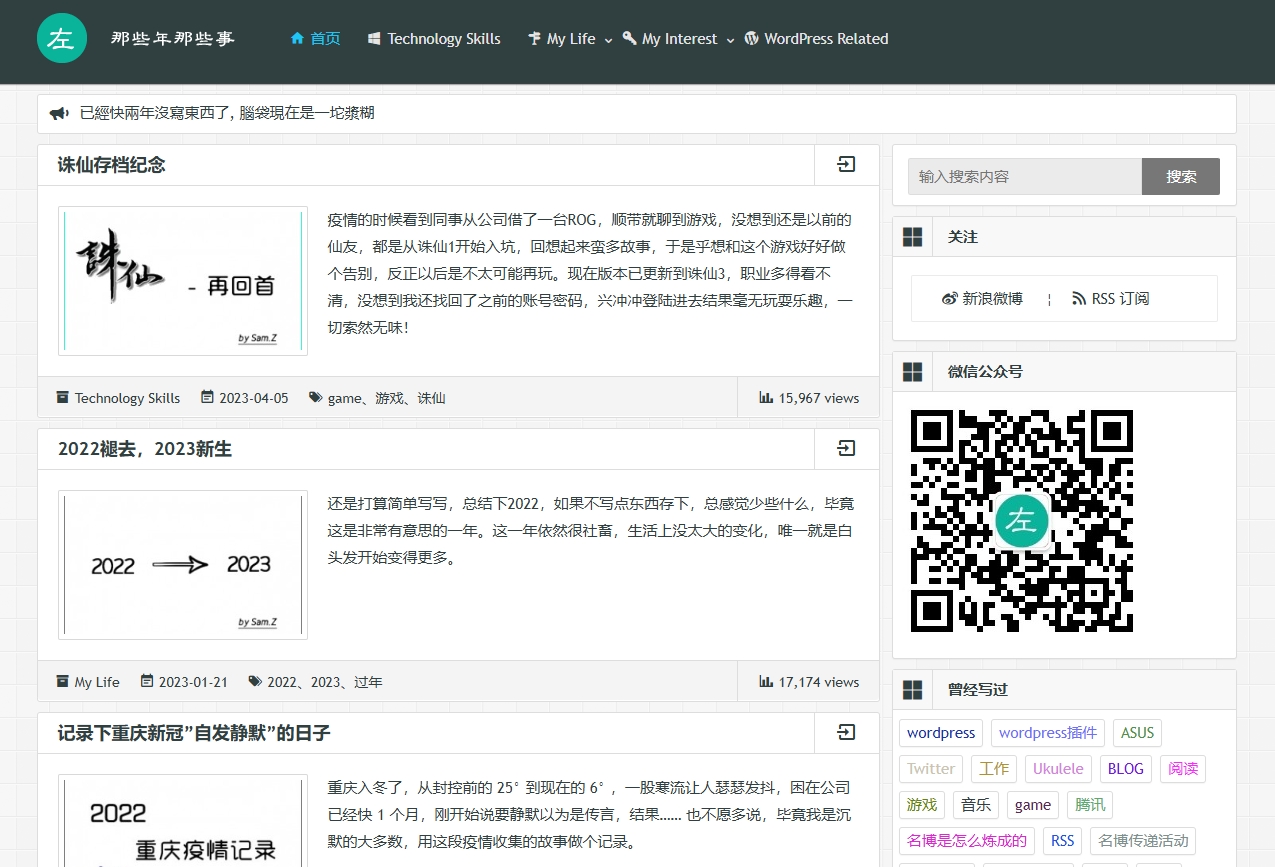
Task: Select the Ukulele tag
Action: [x=1058, y=769]
